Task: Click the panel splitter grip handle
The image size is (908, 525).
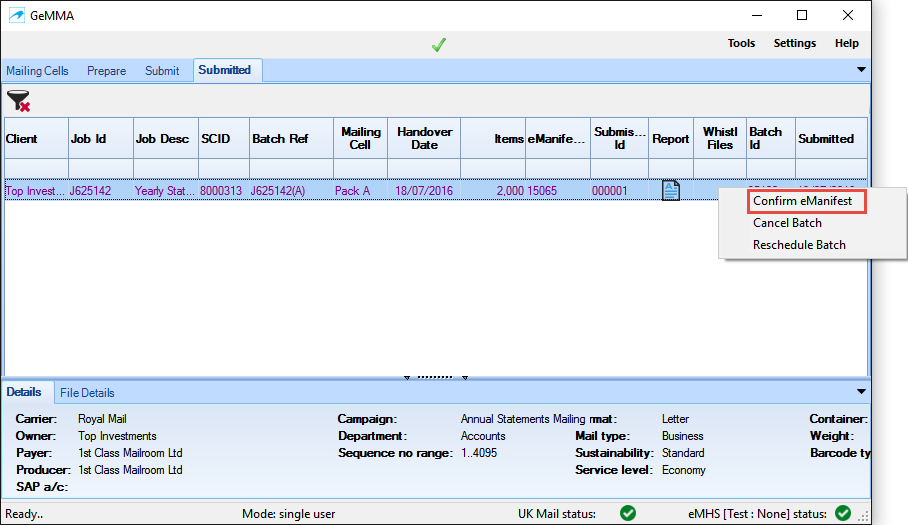Action: point(435,377)
